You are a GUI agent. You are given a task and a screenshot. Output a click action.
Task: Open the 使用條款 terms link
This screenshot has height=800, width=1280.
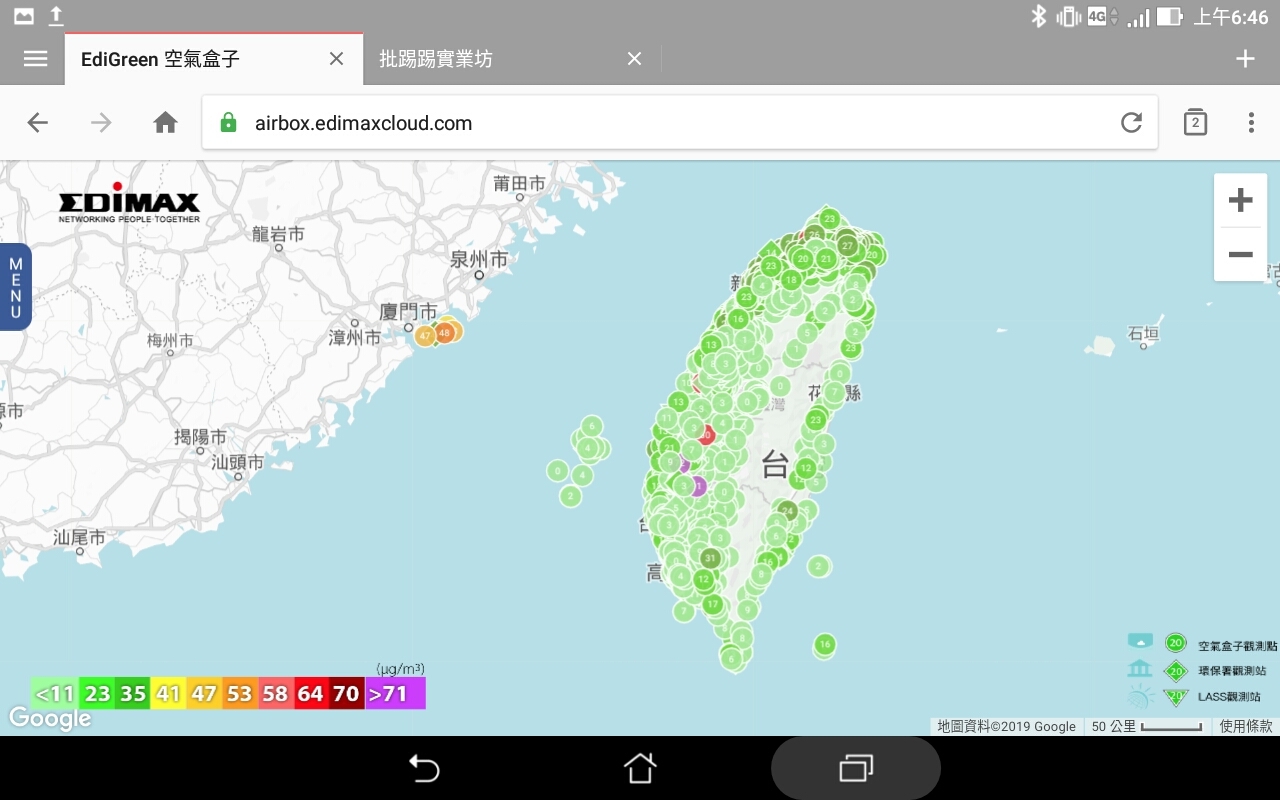point(1246,727)
